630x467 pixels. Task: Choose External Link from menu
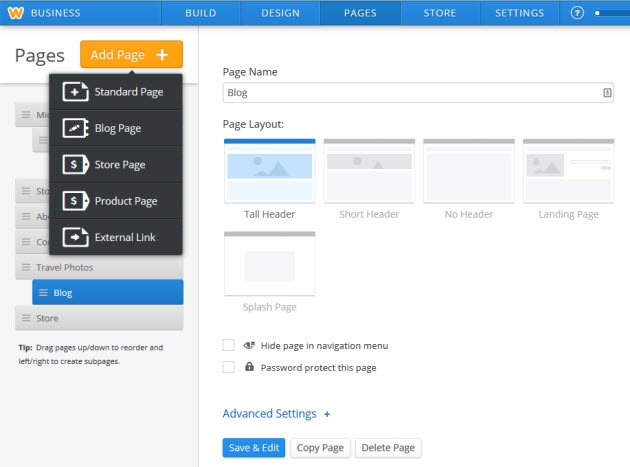116,237
